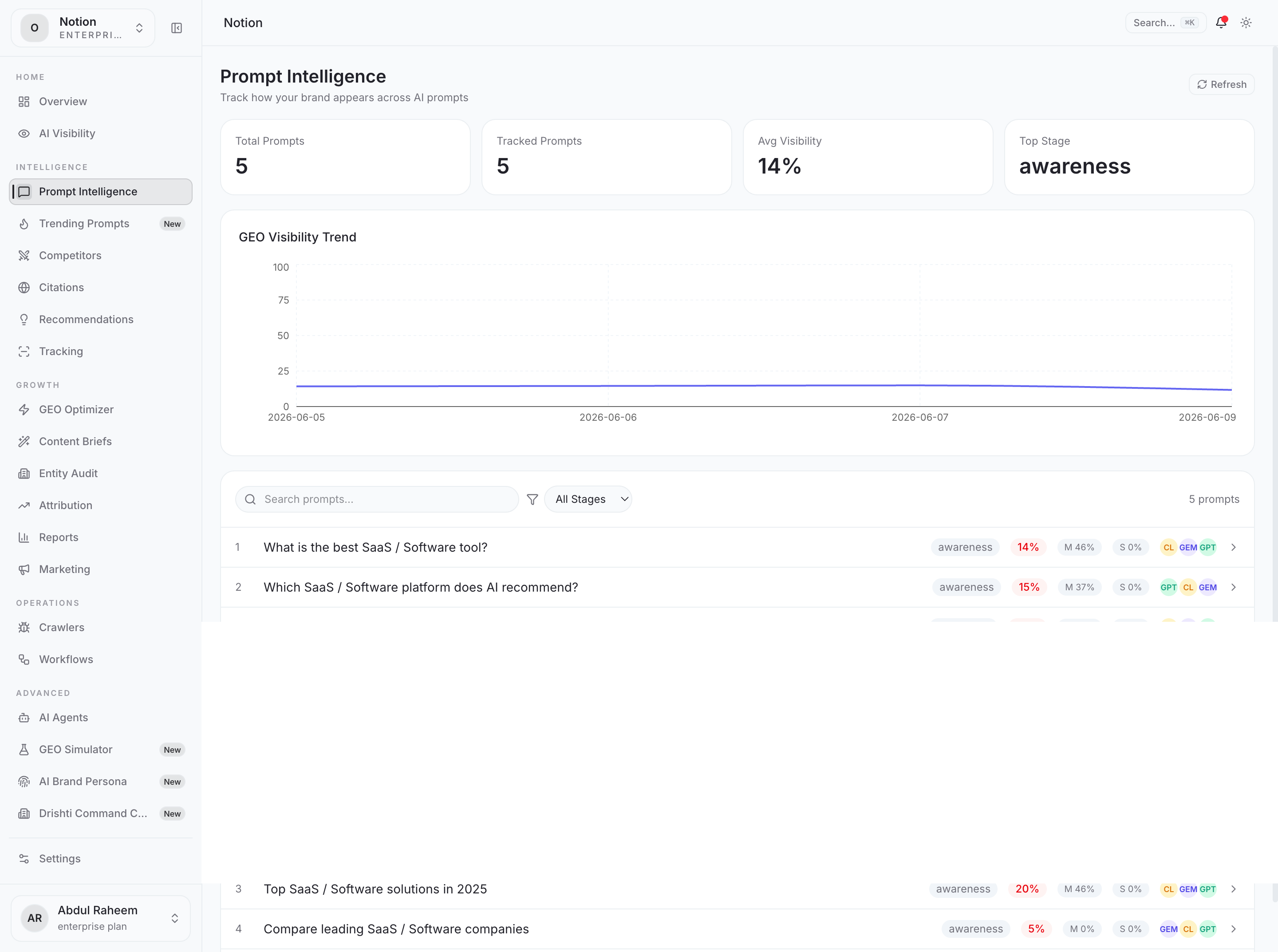1278x952 pixels.
Task: Click the Marketing megaphone icon
Action: (x=24, y=569)
